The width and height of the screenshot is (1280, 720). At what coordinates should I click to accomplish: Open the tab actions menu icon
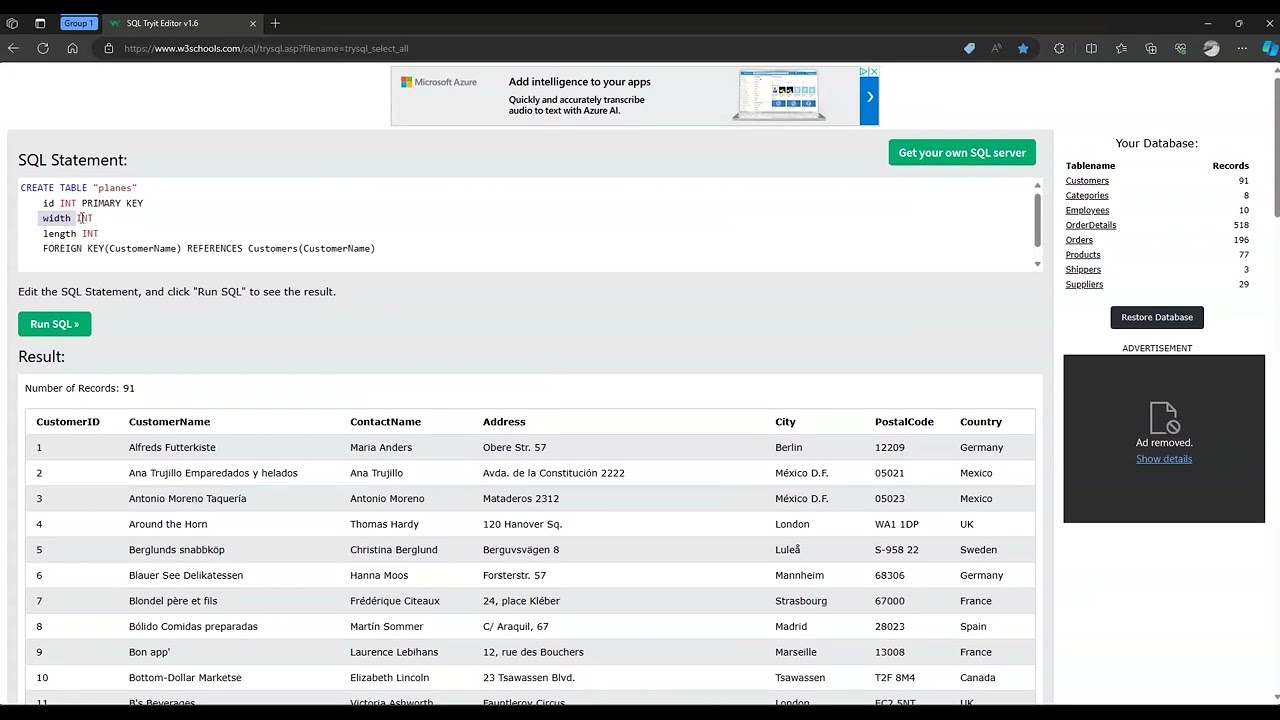coord(40,23)
